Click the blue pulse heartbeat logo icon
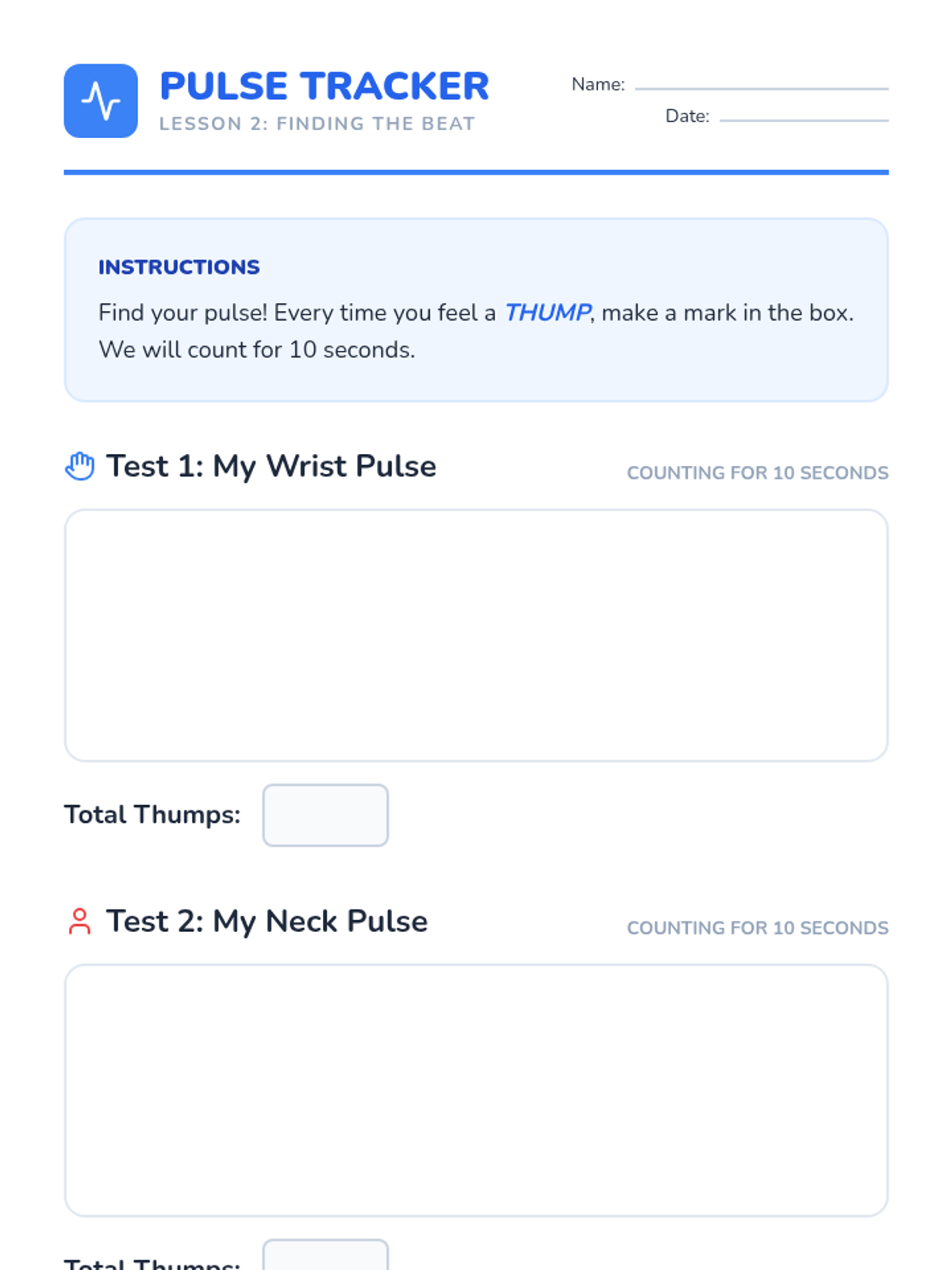 (x=101, y=101)
